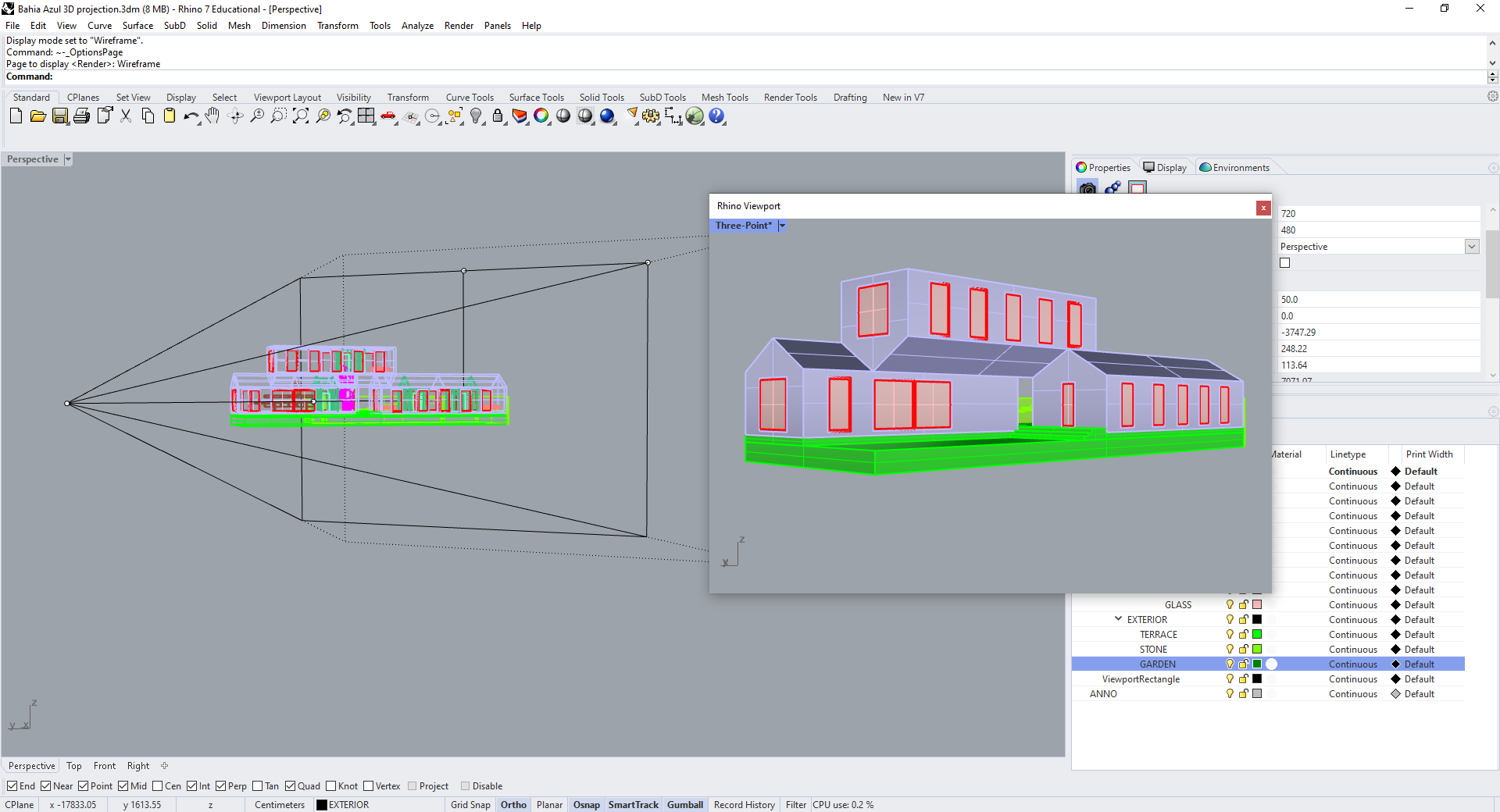Click the Undo arrow icon

pos(190,116)
